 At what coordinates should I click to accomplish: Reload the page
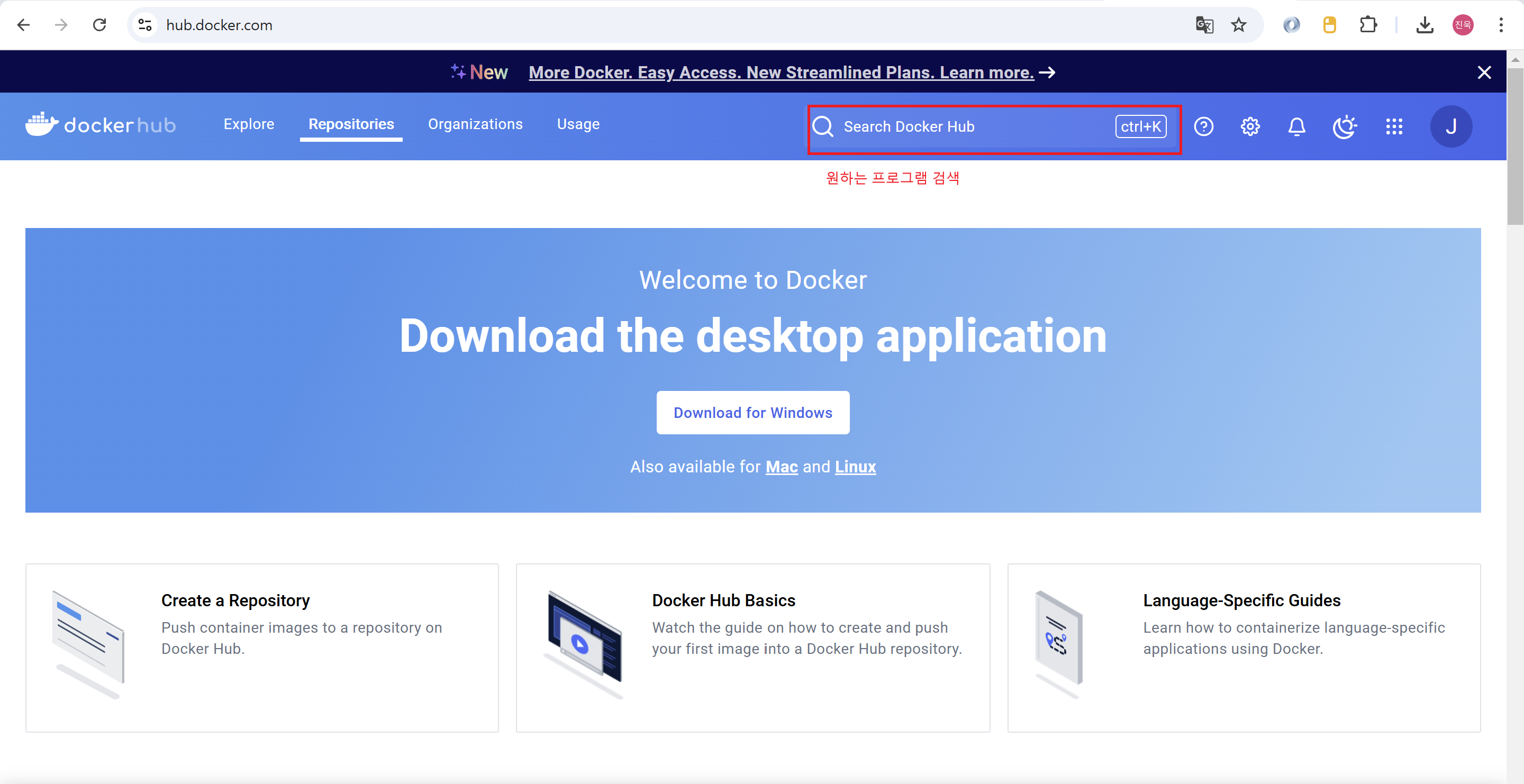click(99, 25)
